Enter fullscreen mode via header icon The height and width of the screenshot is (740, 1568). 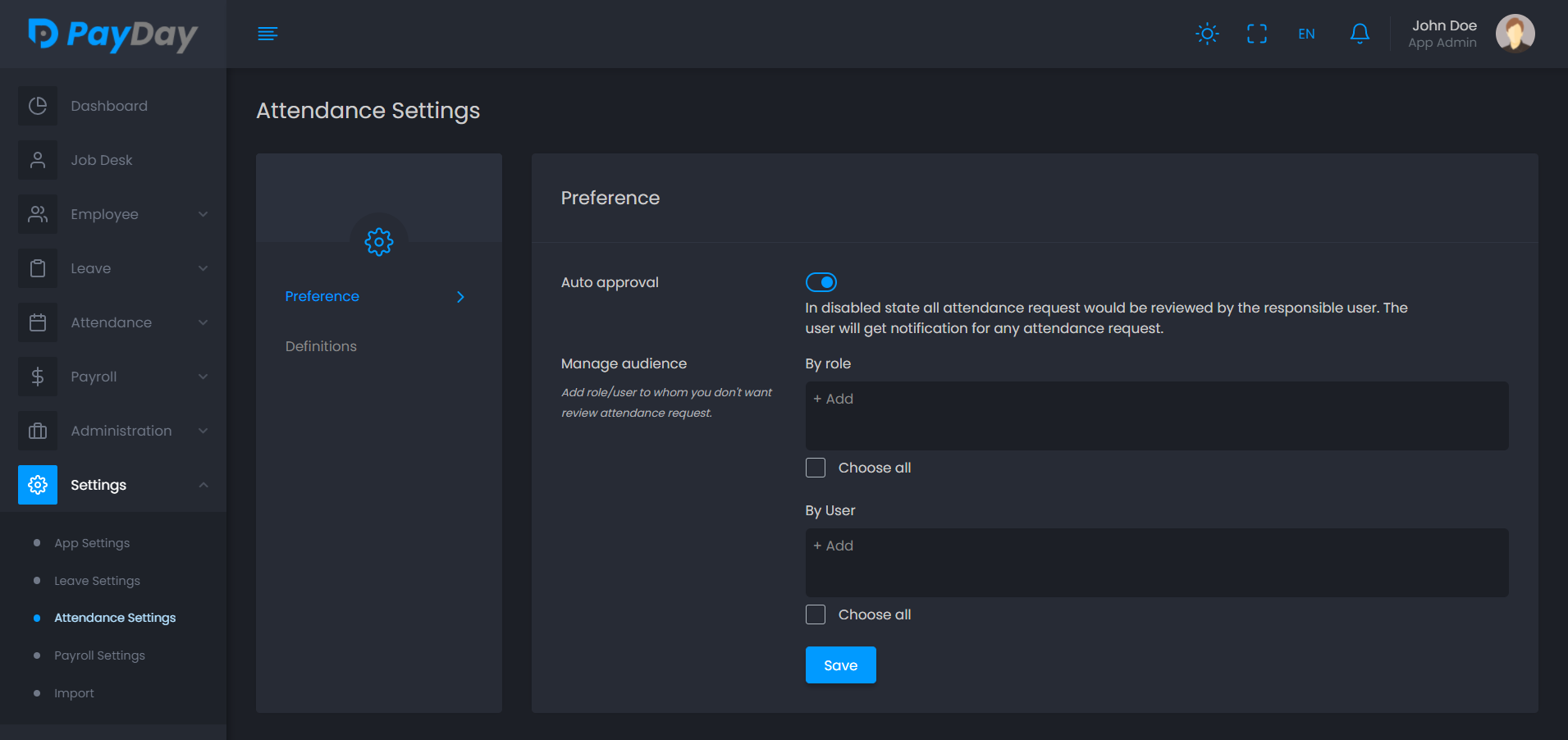pos(1256,34)
